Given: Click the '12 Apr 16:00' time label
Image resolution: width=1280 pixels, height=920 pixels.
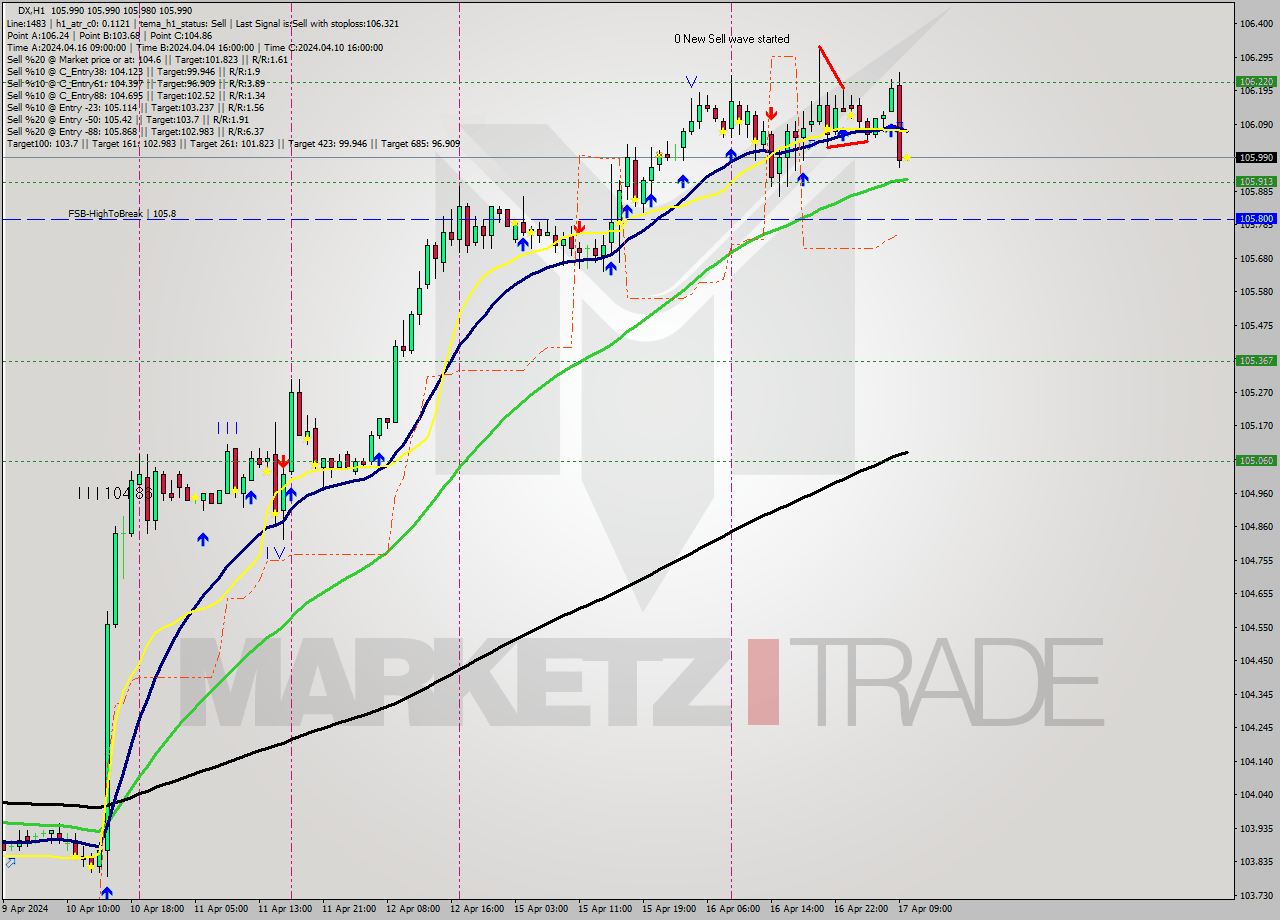Looking at the screenshot, I should point(479,909).
